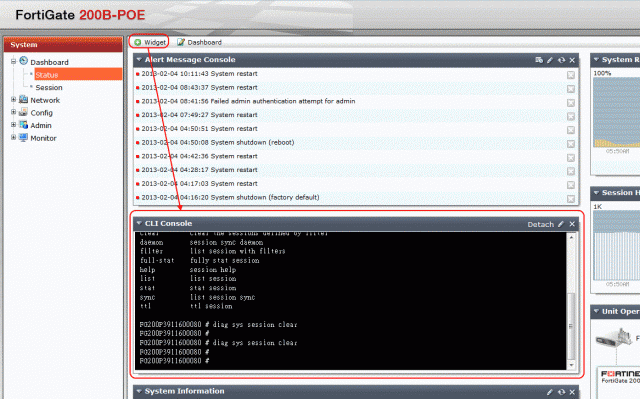Click the Dashboard clock icon in tree
640x399 pixels.
24,61
